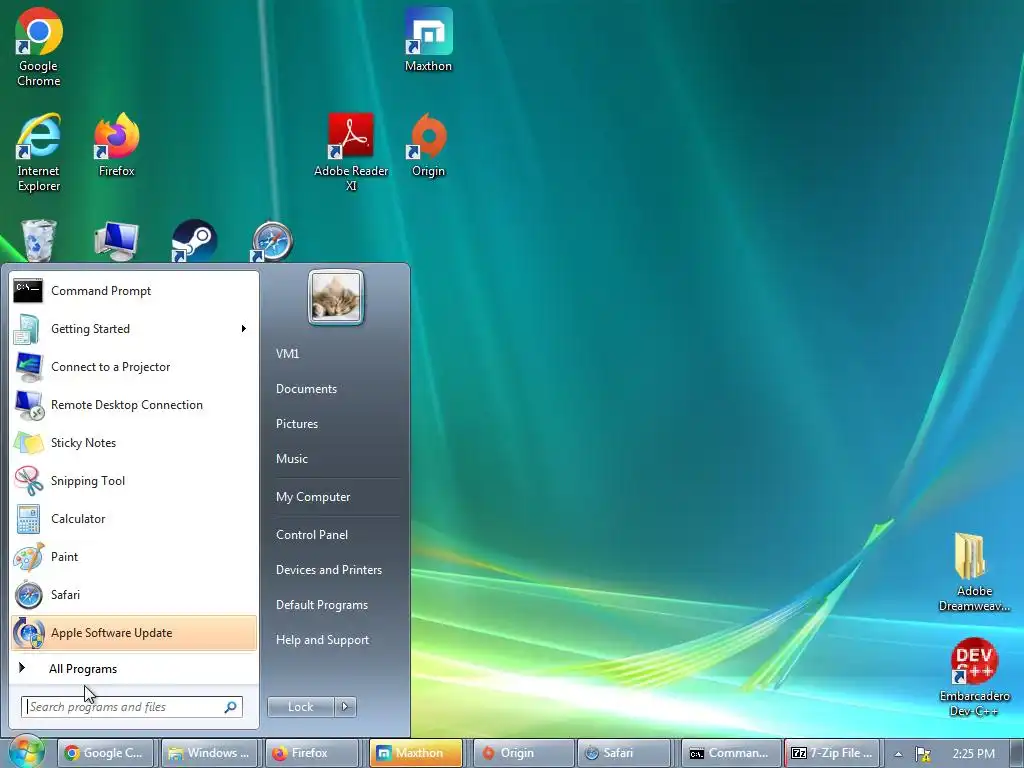Click the Snipping Tool scissors icon

[28, 481]
